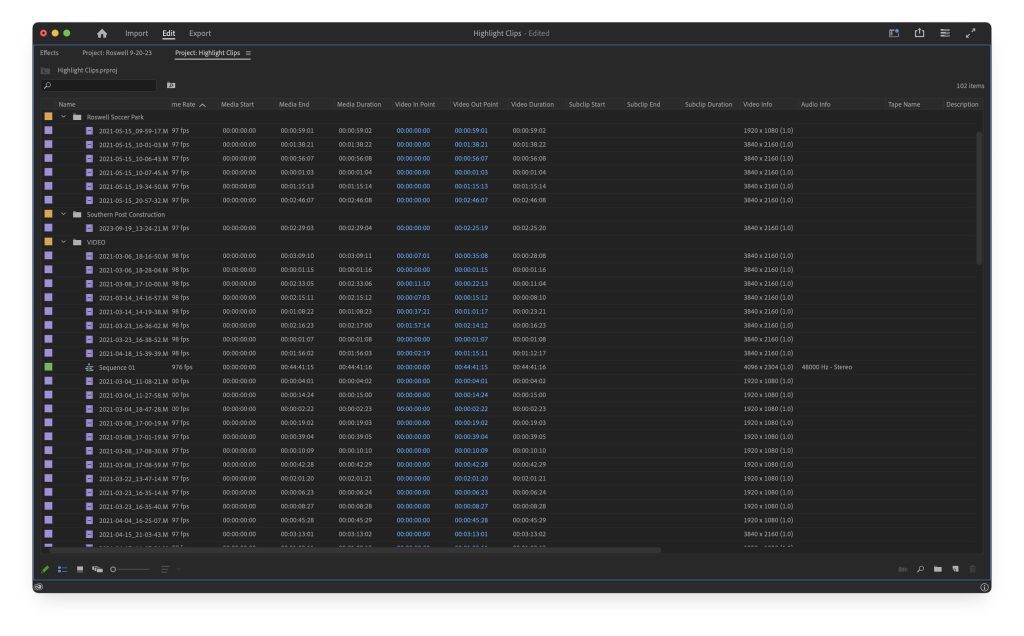This screenshot has height=636, width=1024.
Task: Select clip 2021-04-18_15-39-39
Action: pos(133,353)
